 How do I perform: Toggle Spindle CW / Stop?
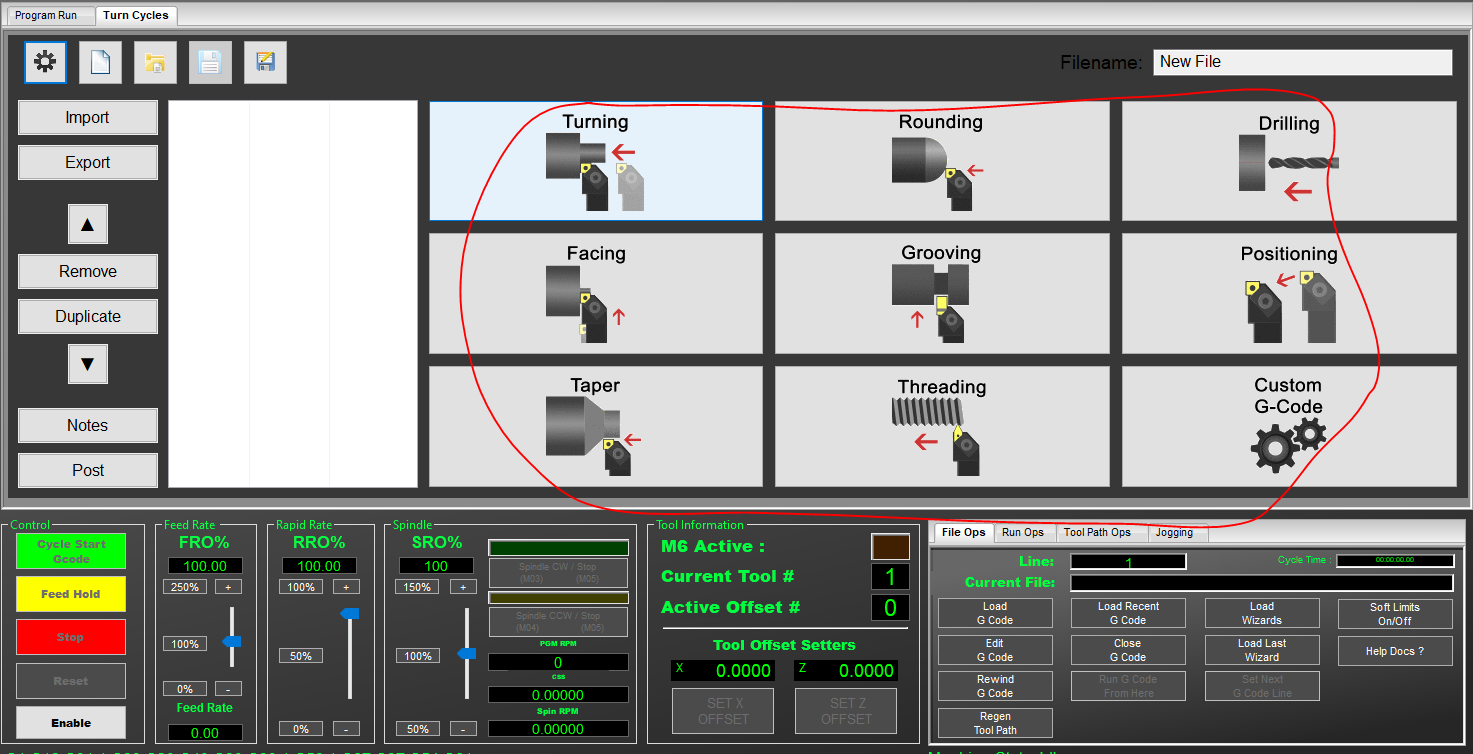pos(558,573)
